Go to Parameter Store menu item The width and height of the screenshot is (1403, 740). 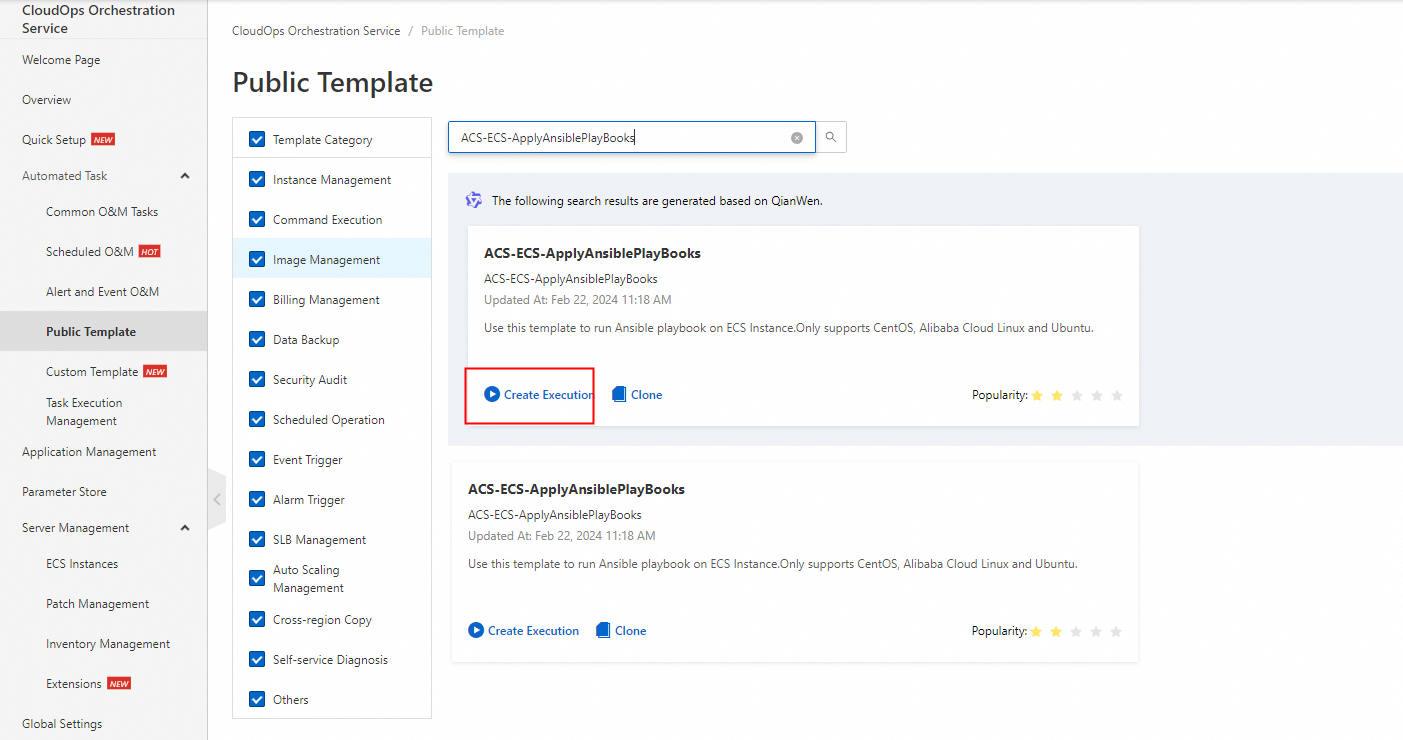click(64, 492)
